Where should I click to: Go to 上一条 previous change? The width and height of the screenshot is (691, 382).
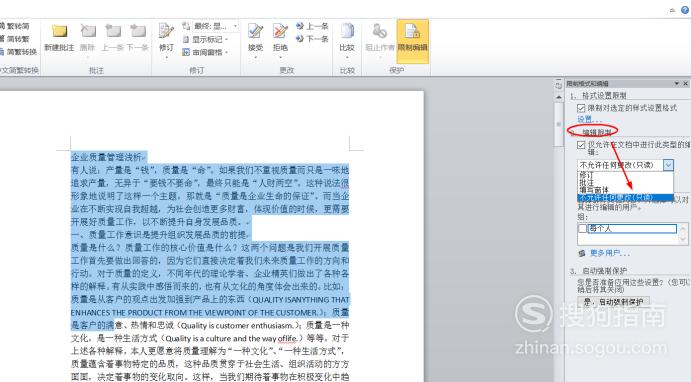click(x=312, y=26)
